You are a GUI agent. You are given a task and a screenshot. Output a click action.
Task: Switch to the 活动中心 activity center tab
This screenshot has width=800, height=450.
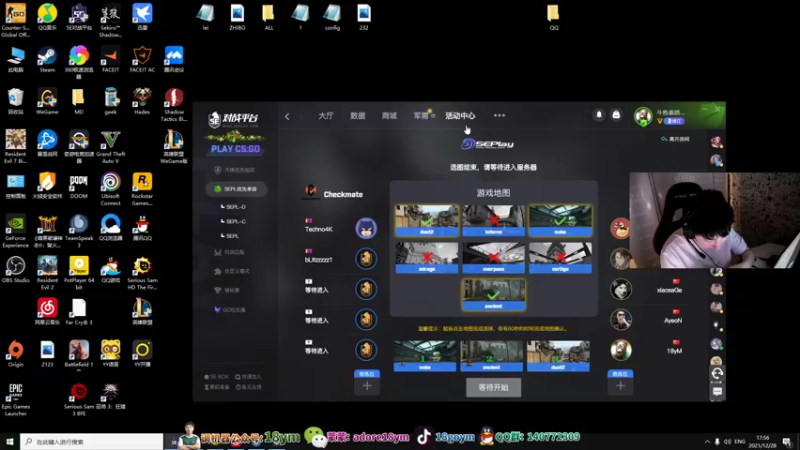point(460,116)
